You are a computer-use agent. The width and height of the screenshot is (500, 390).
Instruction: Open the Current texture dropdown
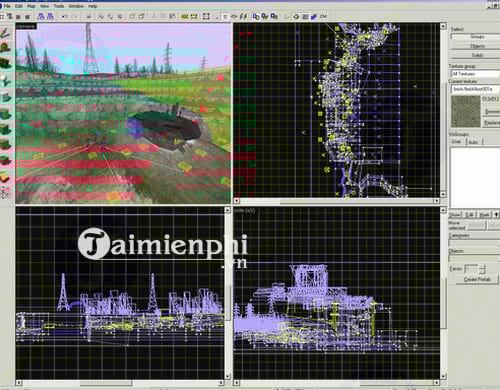click(x=475, y=89)
